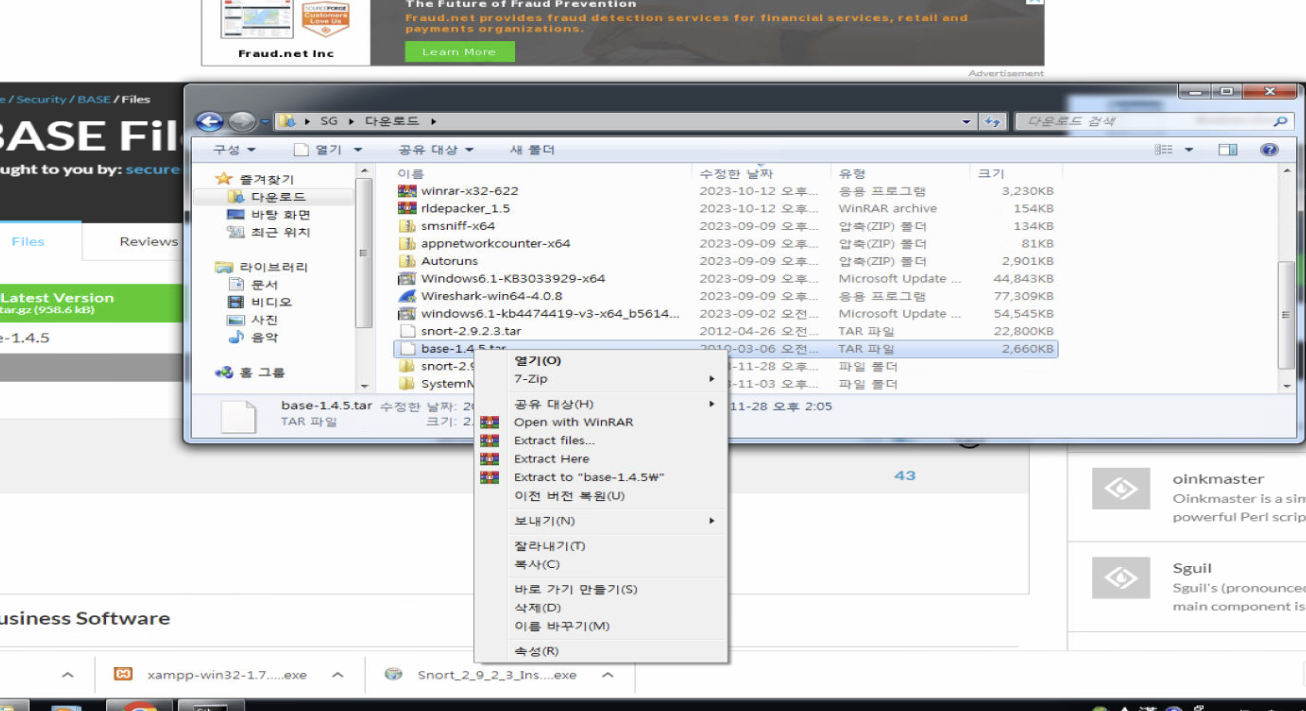1306x711 pixels.
Task: Choose 열기(O) in the context menu
Action: coord(538,360)
